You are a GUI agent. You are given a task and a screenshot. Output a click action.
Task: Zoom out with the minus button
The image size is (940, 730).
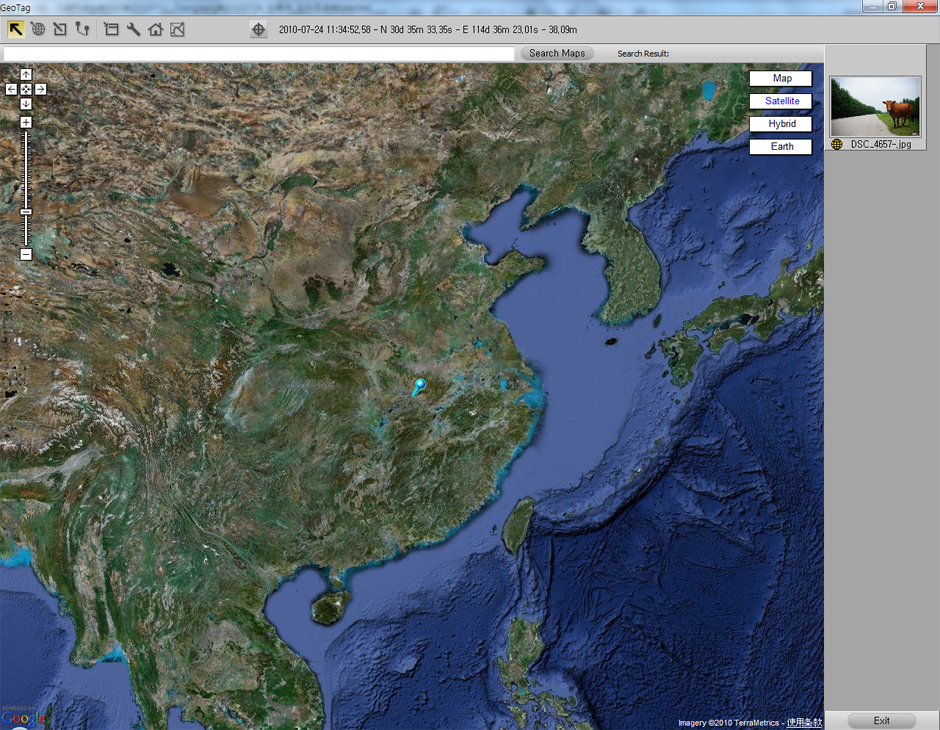click(26, 254)
